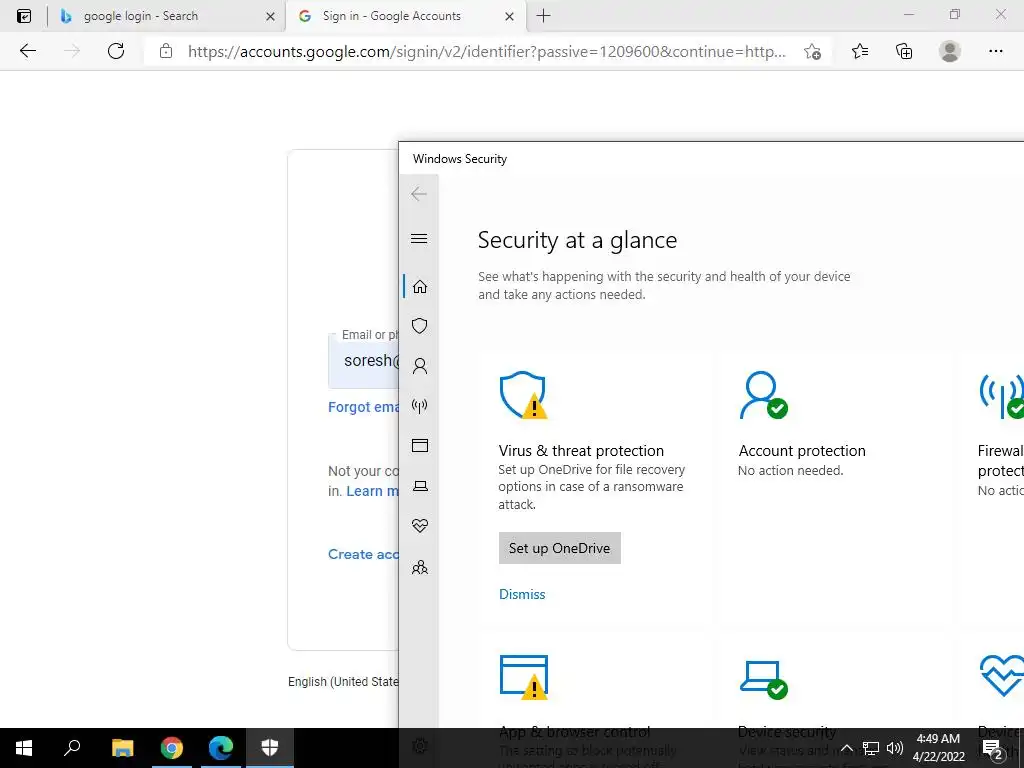1024x768 pixels.
Task: View site information lock icon
Action: 166,51
